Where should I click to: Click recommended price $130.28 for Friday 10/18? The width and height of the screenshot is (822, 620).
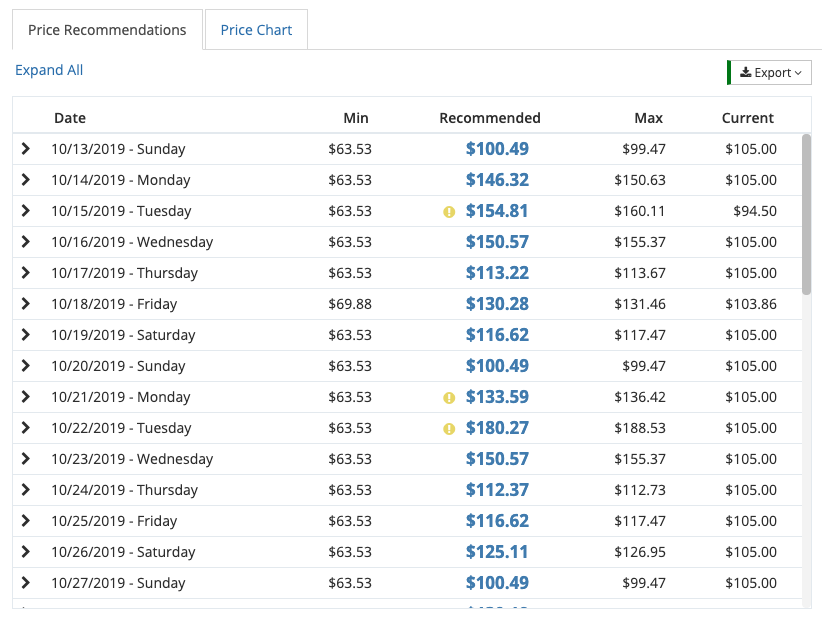(x=497, y=304)
